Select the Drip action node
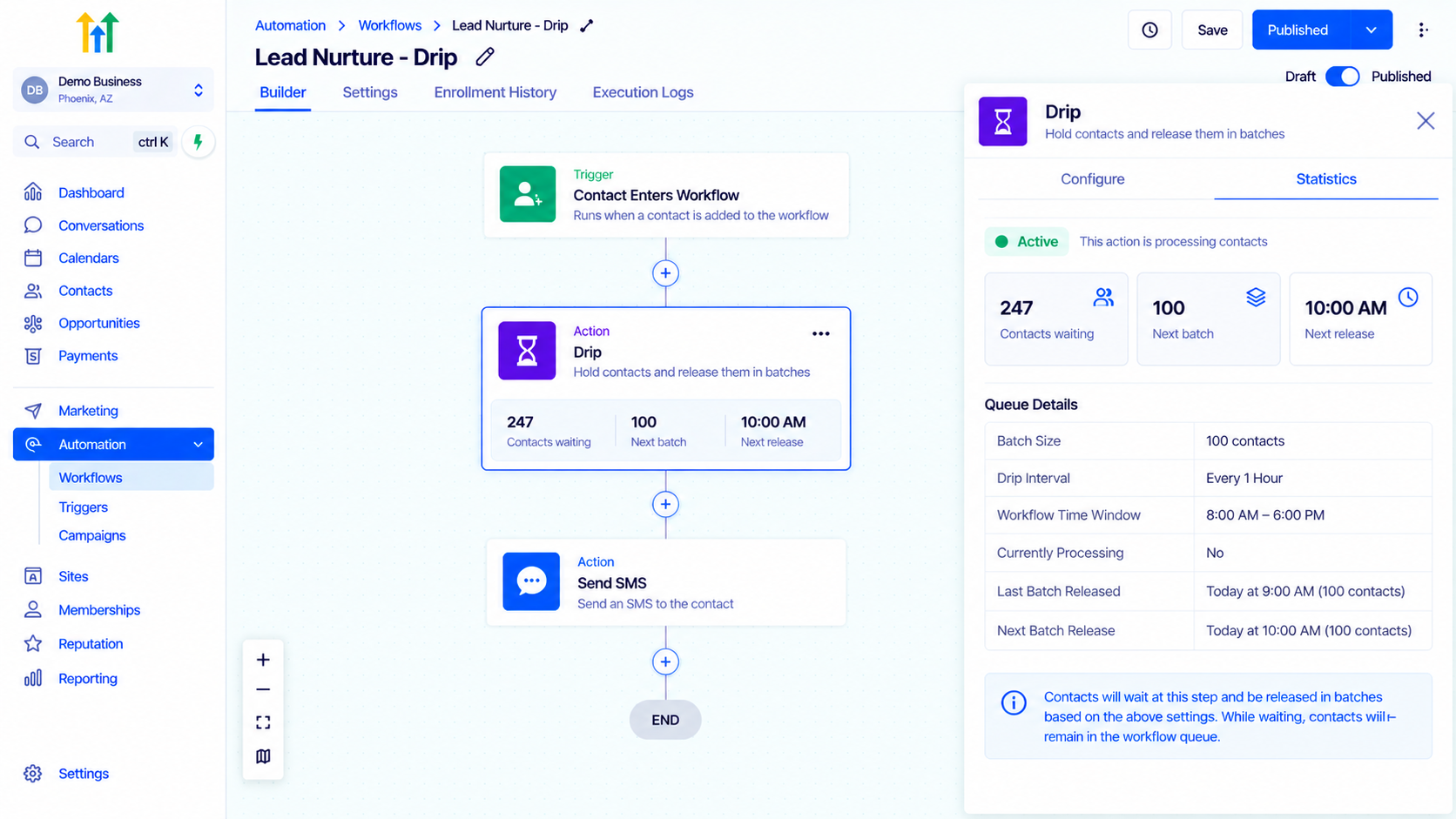Screen dimensions: 1456x819 point(666,389)
